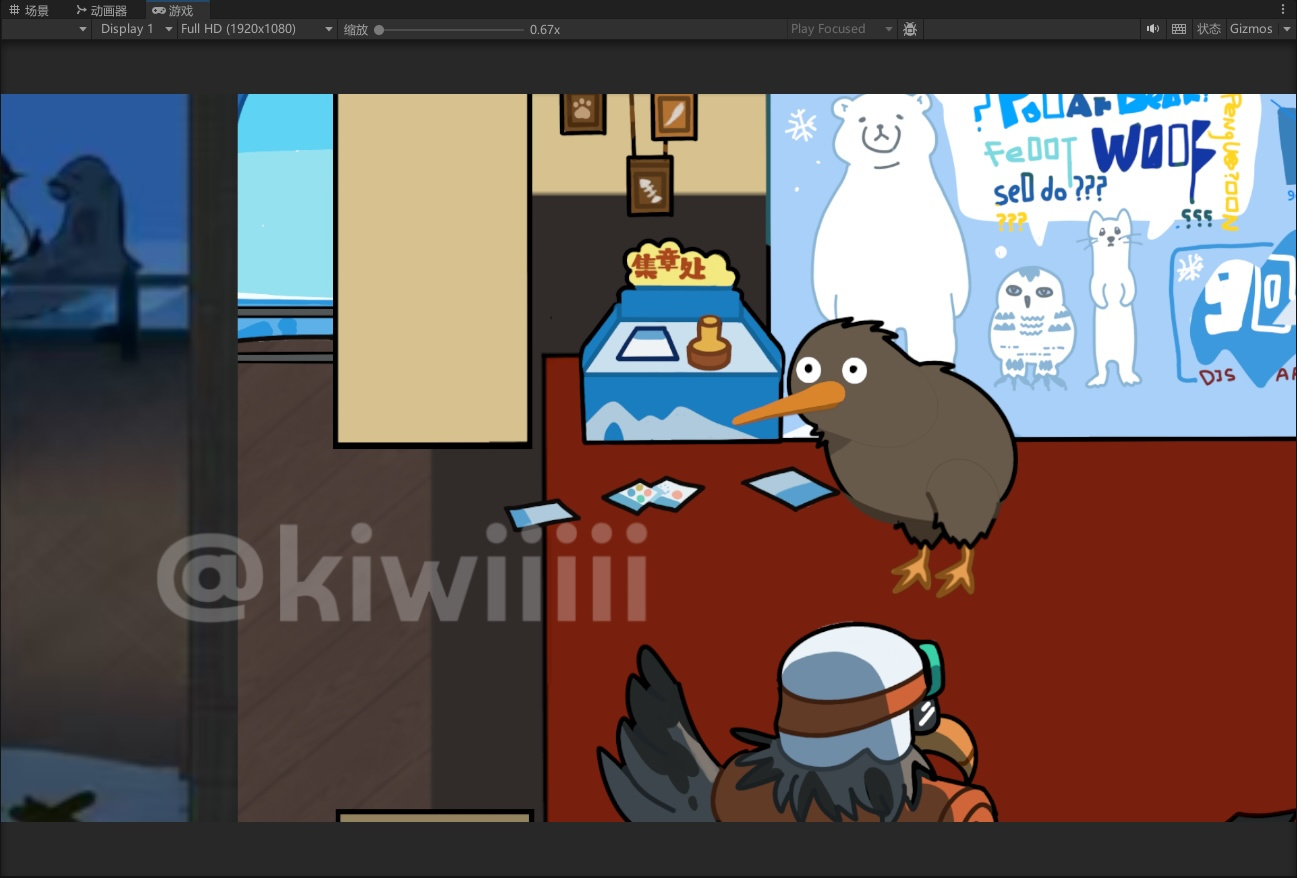Toggle the 状态 (Stats) overlay
1297x878 pixels.
tap(1209, 29)
